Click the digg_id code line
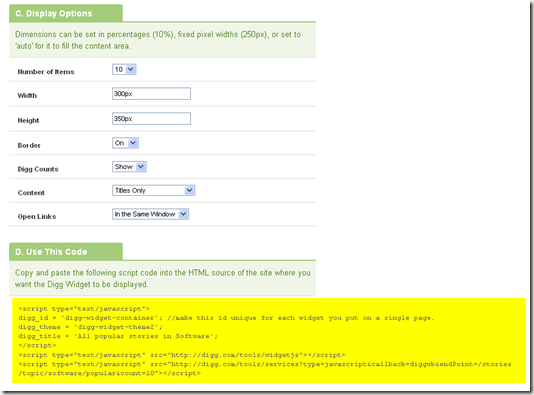The height and width of the screenshot is (395, 534). point(226,318)
